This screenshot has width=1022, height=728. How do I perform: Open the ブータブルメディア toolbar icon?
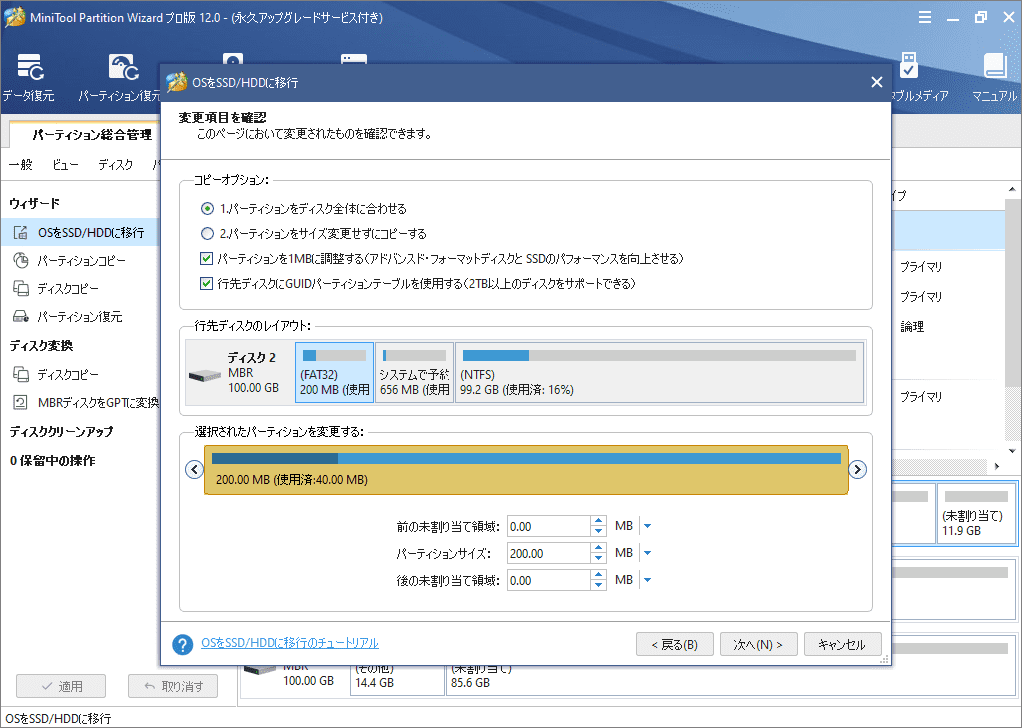tap(909, 66)
